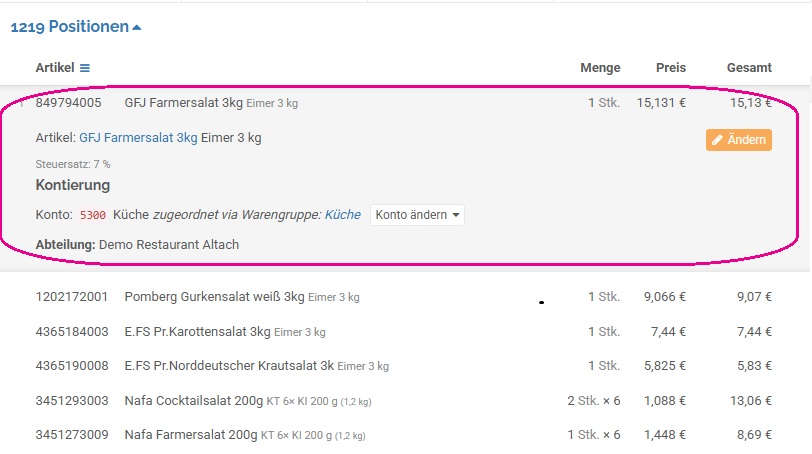This screenshot has height=454, width=812.
Task: Click the Menge column header
Action: [600, 68]
